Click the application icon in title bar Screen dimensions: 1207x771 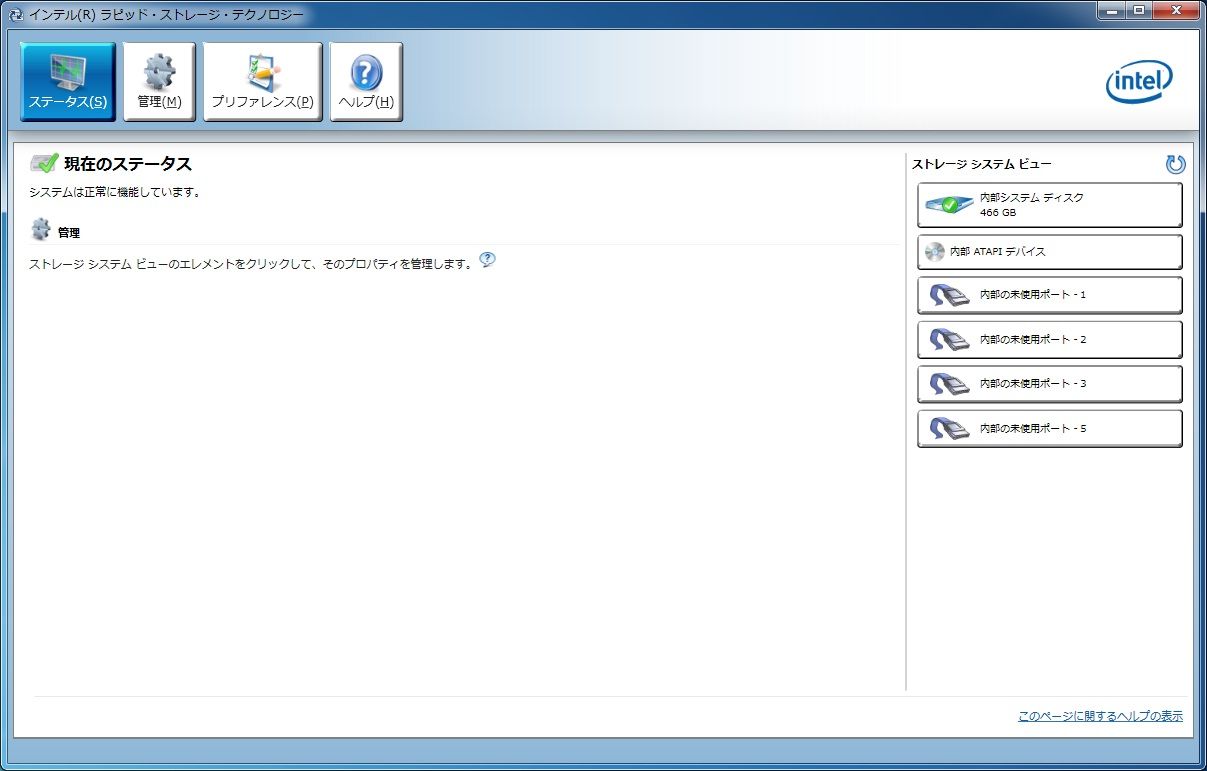pos(16,15)
